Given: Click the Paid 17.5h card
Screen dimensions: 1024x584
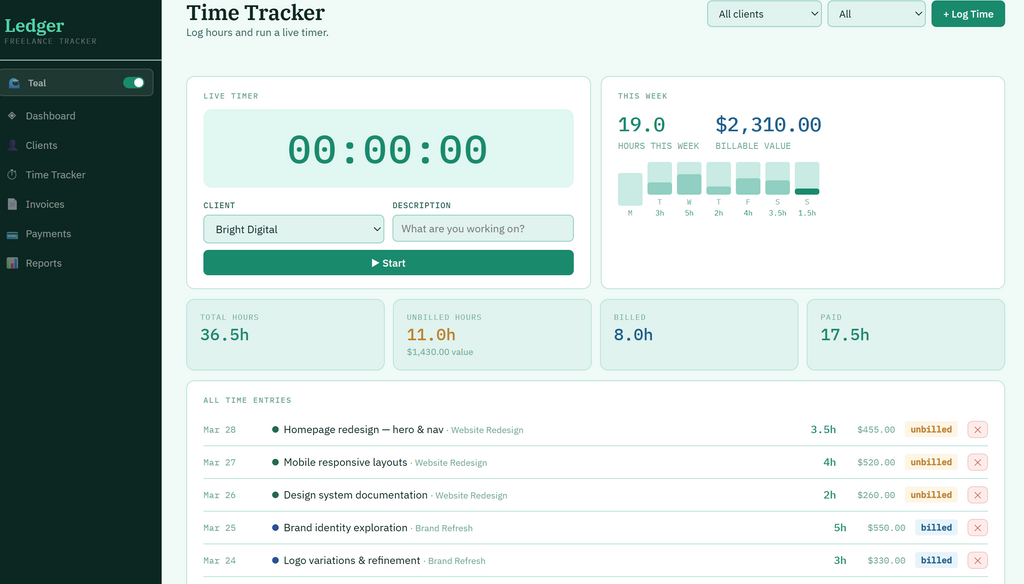Looking at the screenshot, I should pos(905,334).
